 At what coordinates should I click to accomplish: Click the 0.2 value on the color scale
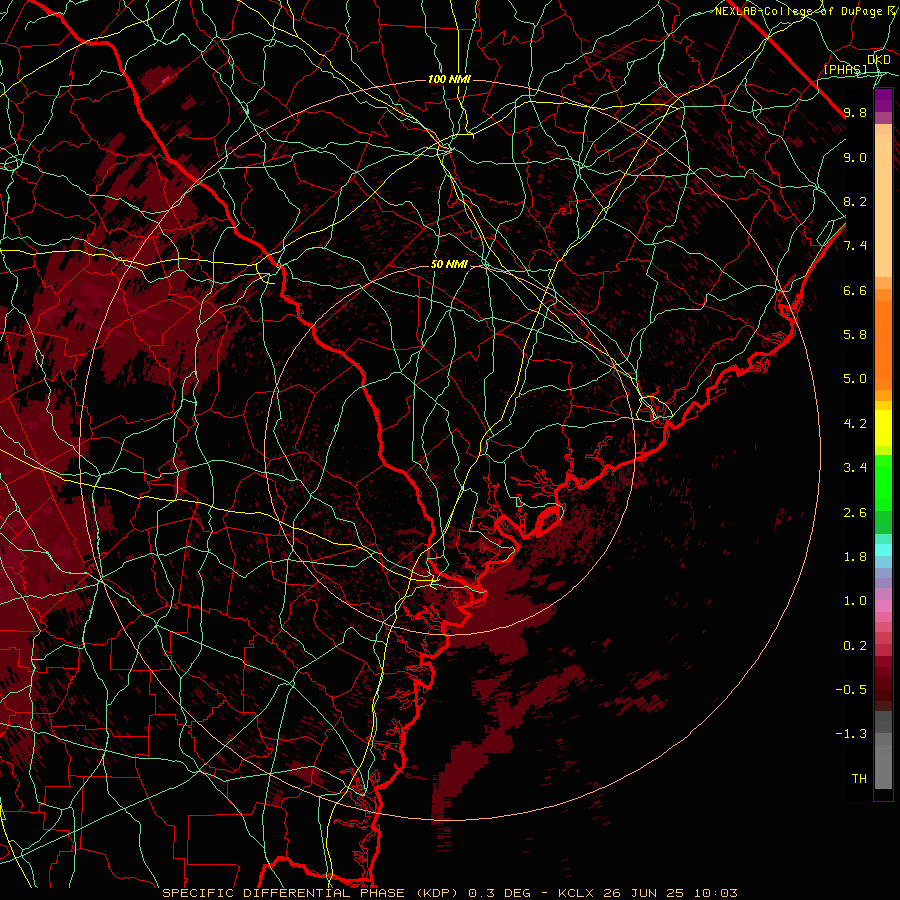tap(855, 646)
